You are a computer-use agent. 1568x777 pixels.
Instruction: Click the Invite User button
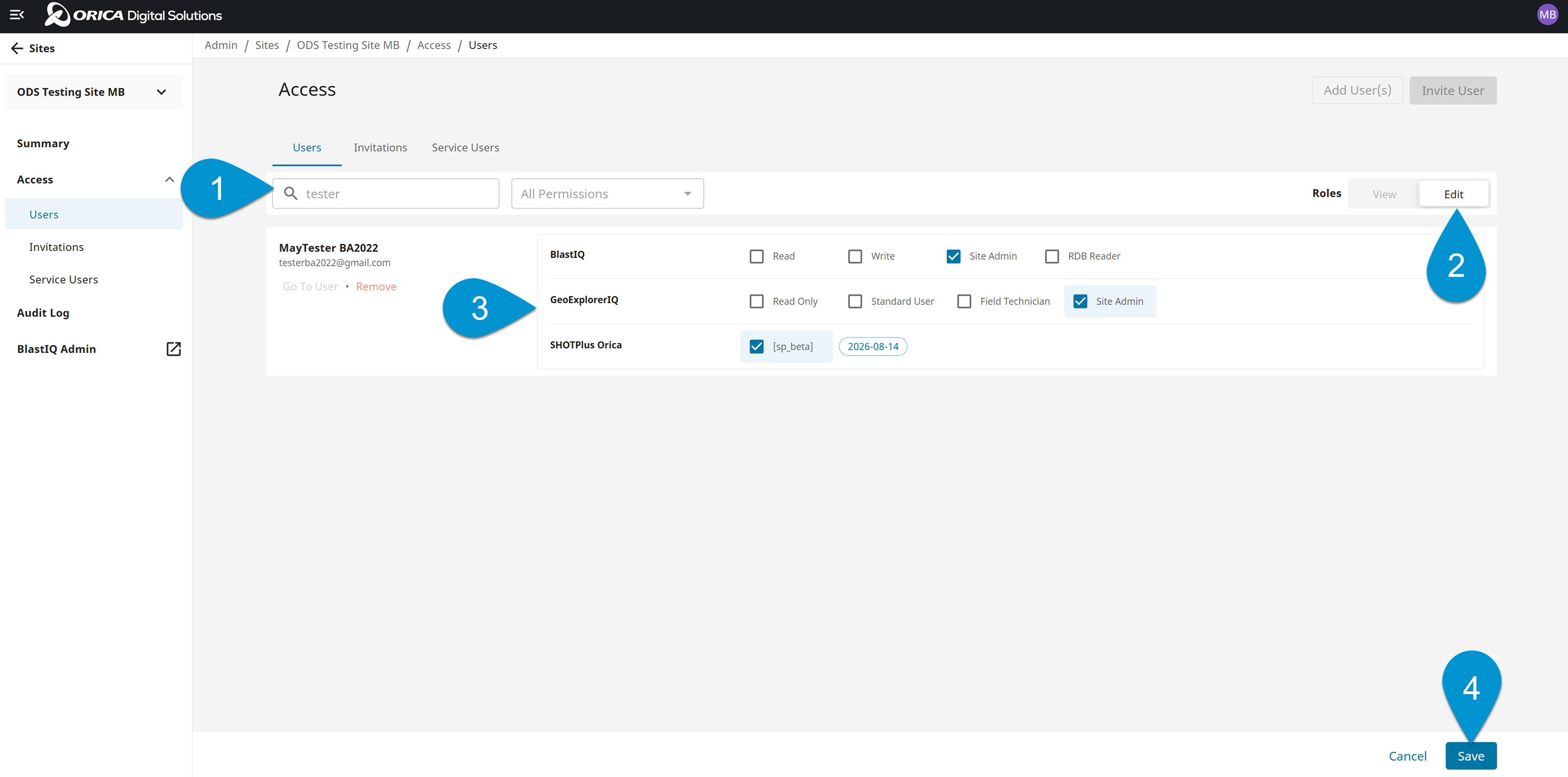coord(1453,90)
